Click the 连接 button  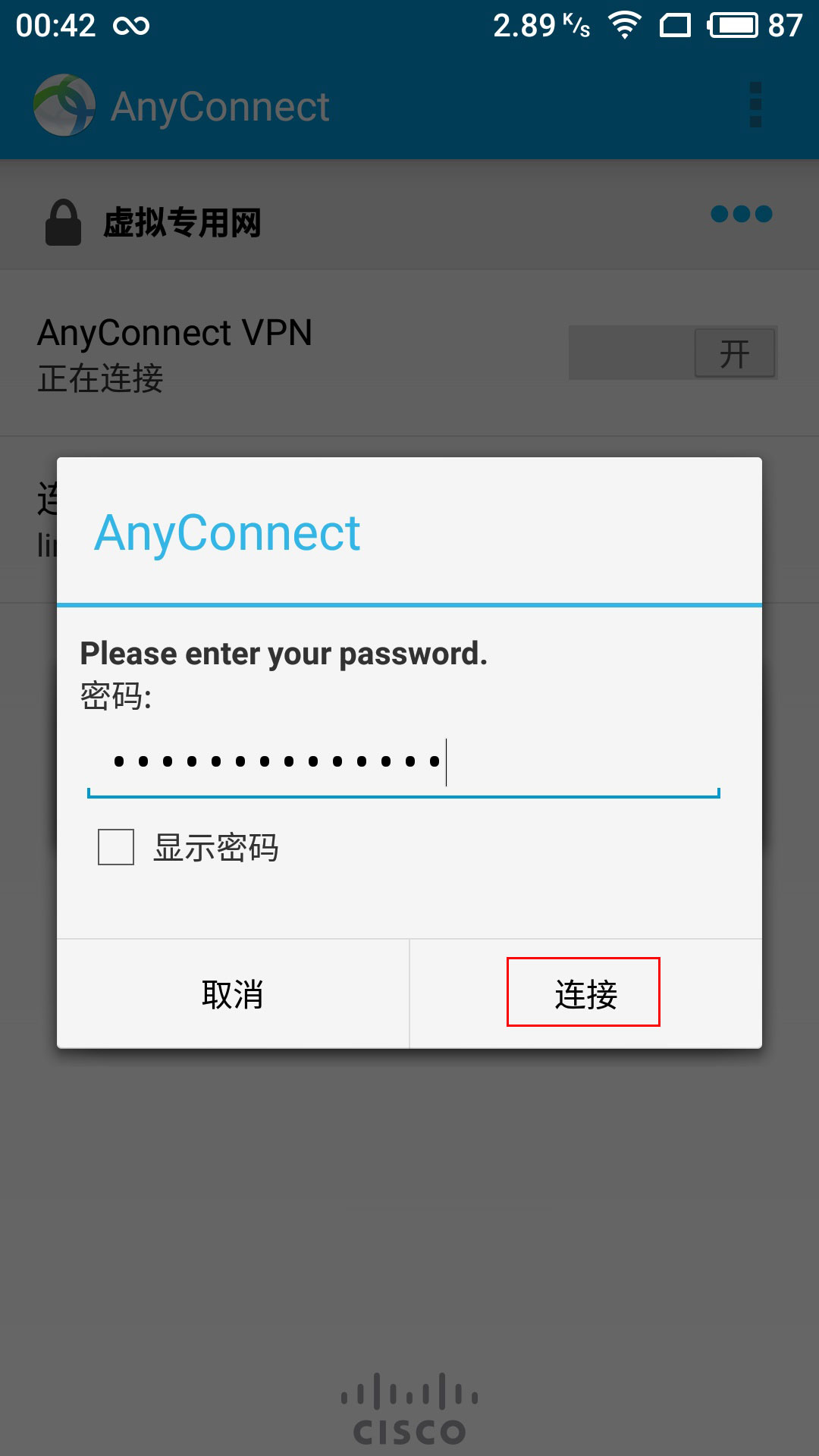click(585, 994)
